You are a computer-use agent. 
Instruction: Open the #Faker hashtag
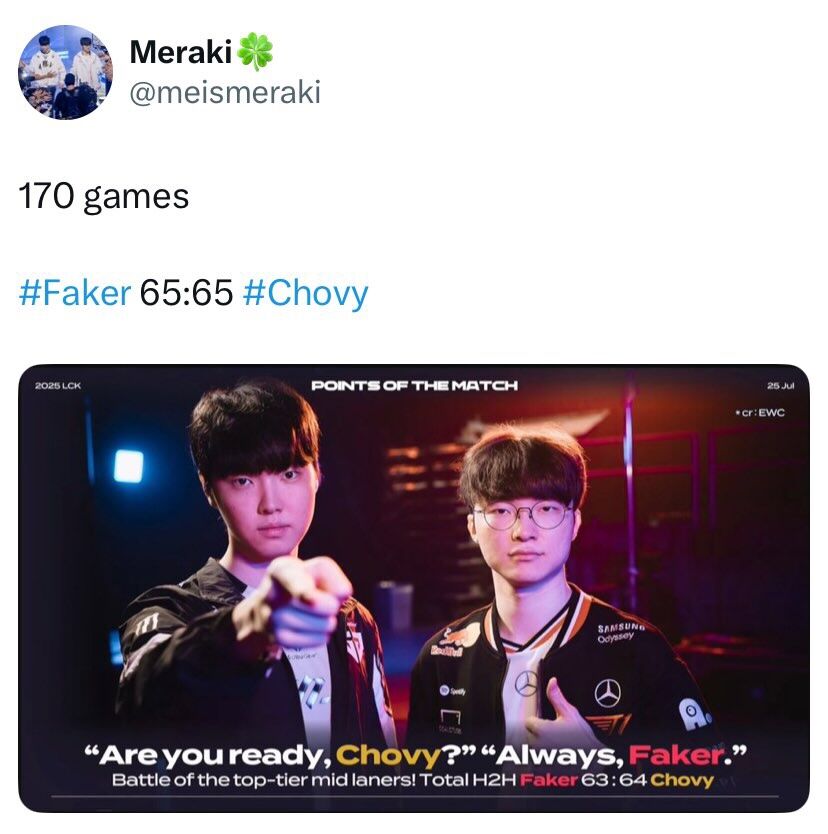point(74,293)
